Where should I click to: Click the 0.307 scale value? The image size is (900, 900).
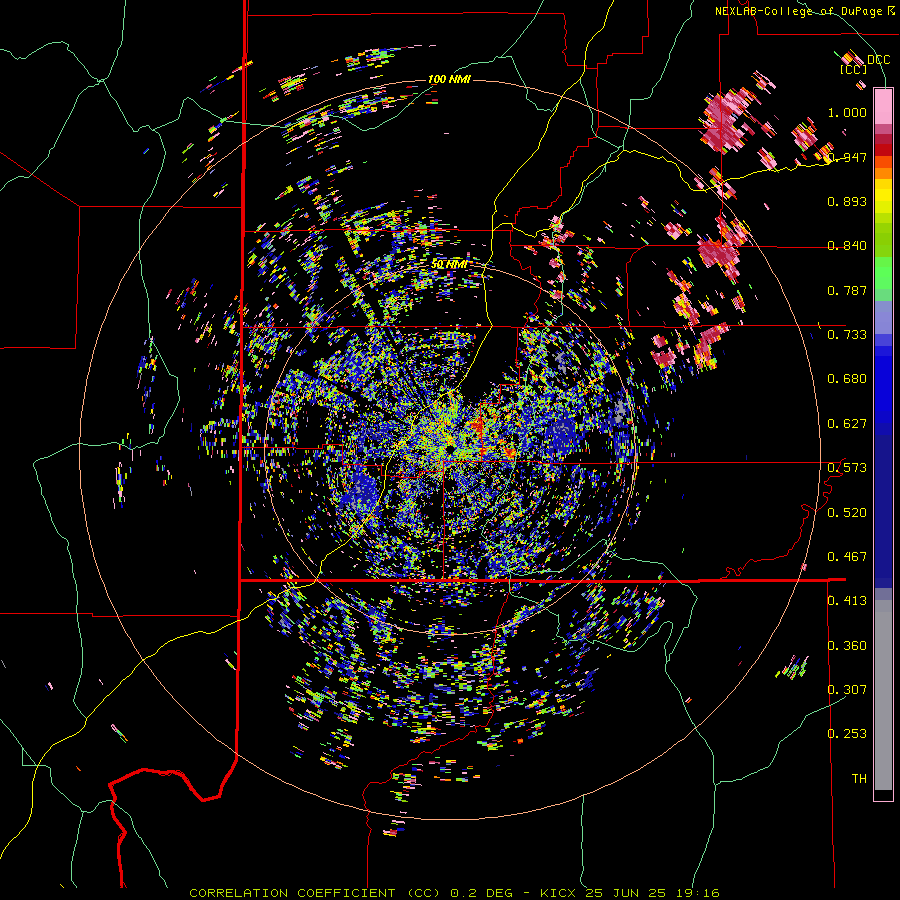tap(847, 690)
